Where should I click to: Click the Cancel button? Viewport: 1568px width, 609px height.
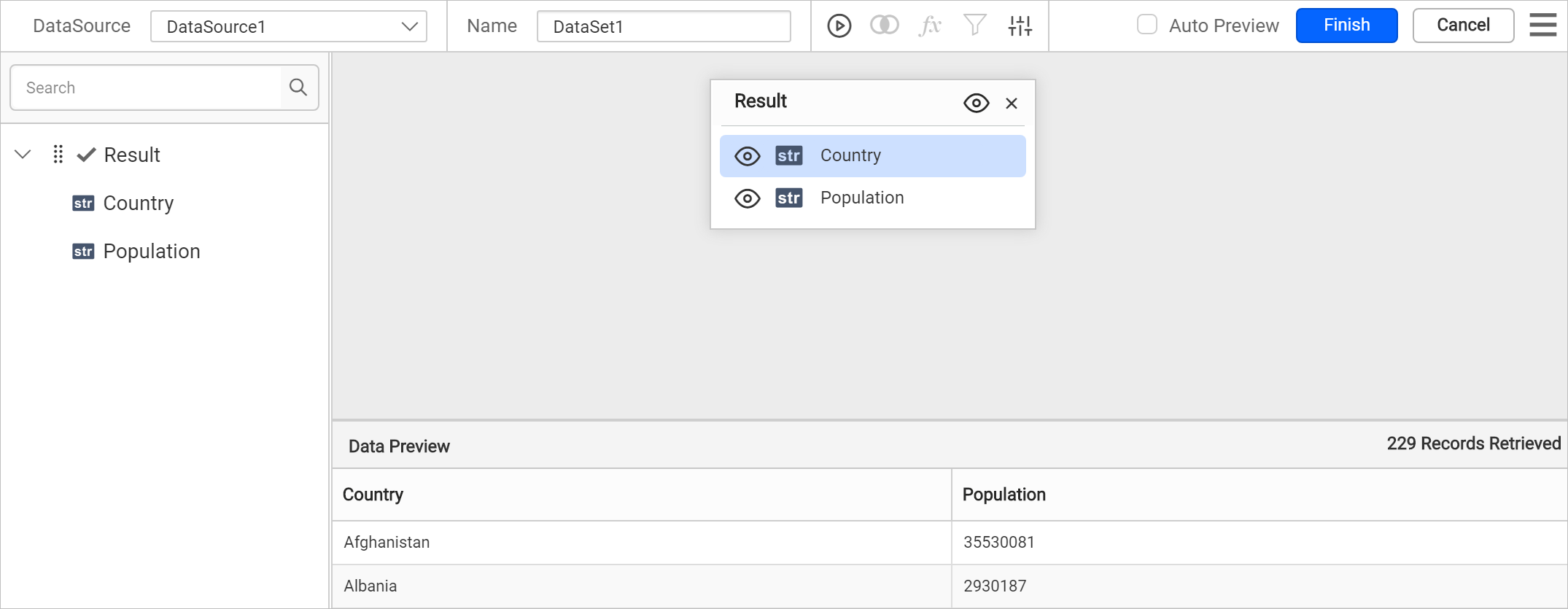point(1463,26)
